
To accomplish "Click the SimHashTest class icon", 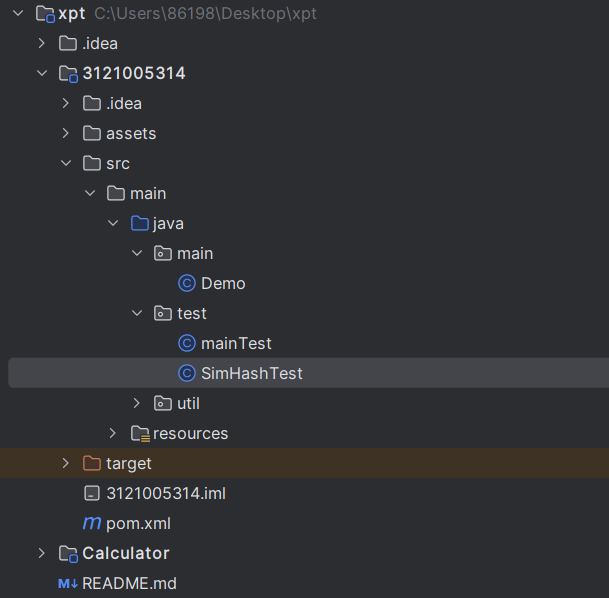I will [x=187, y=373].
